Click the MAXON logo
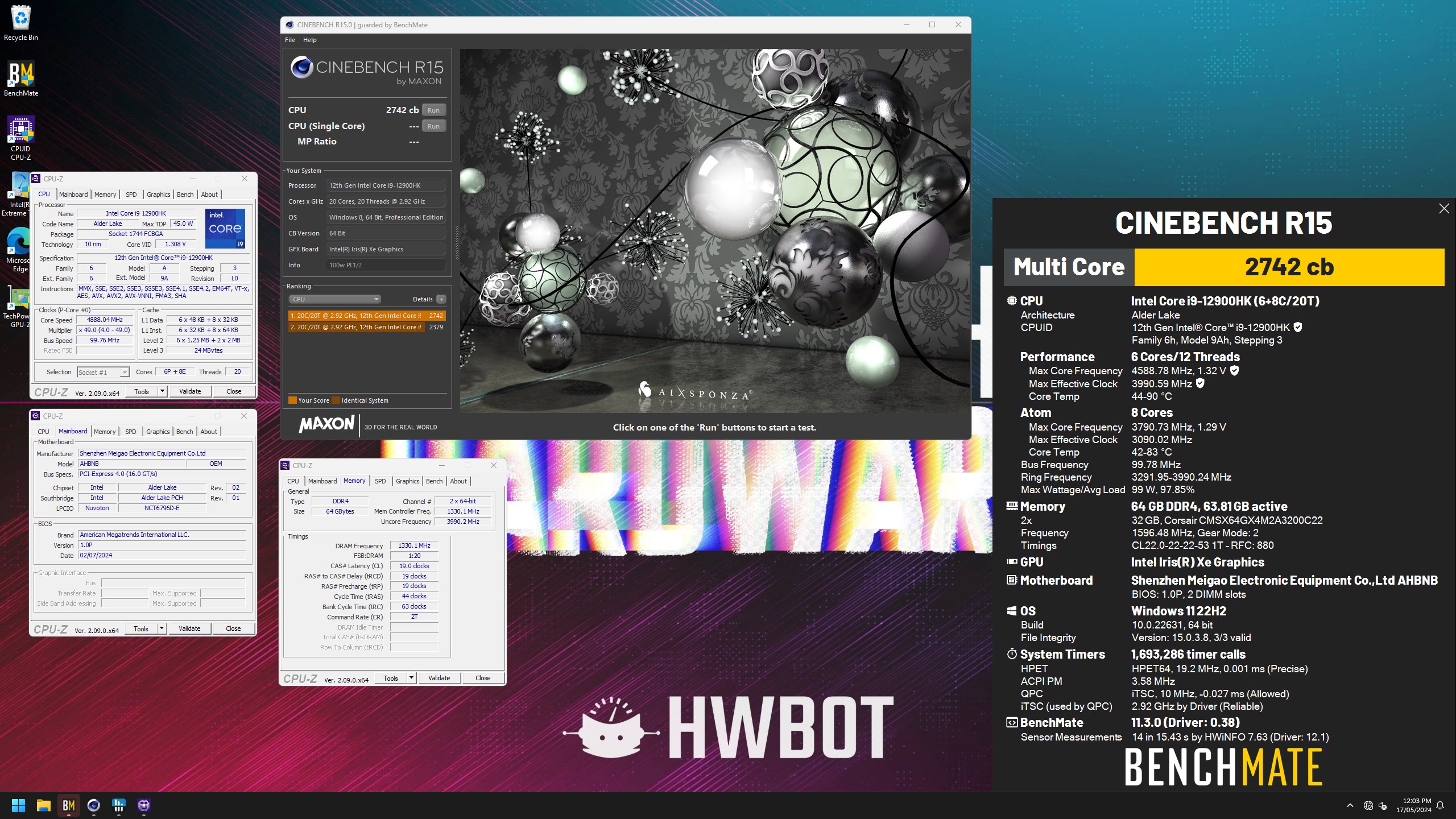The height and width of the screenshot is (819, 1456). pyautogui.click(x=326, y=424)
